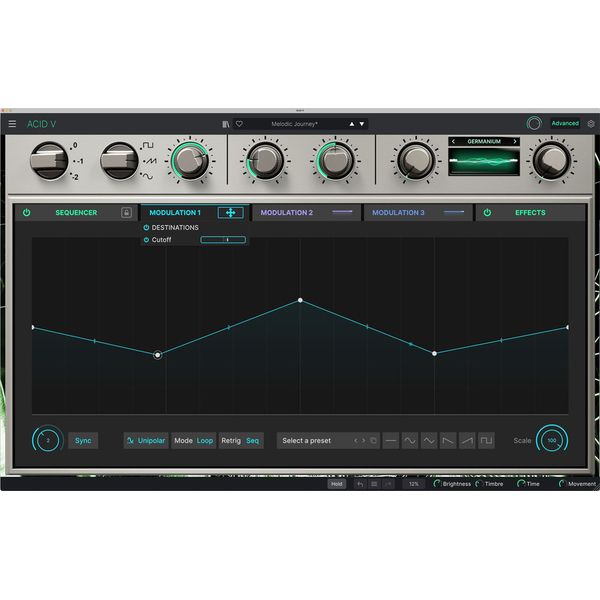
Task: Click the undo arrow in status bar
Action: pos(360,484)
